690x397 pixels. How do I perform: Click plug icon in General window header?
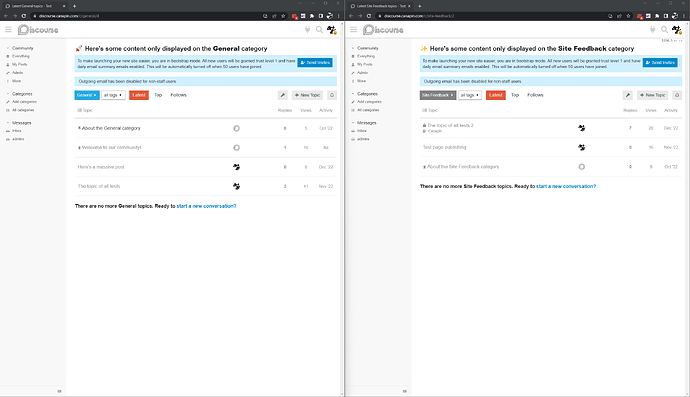point(307,29)
